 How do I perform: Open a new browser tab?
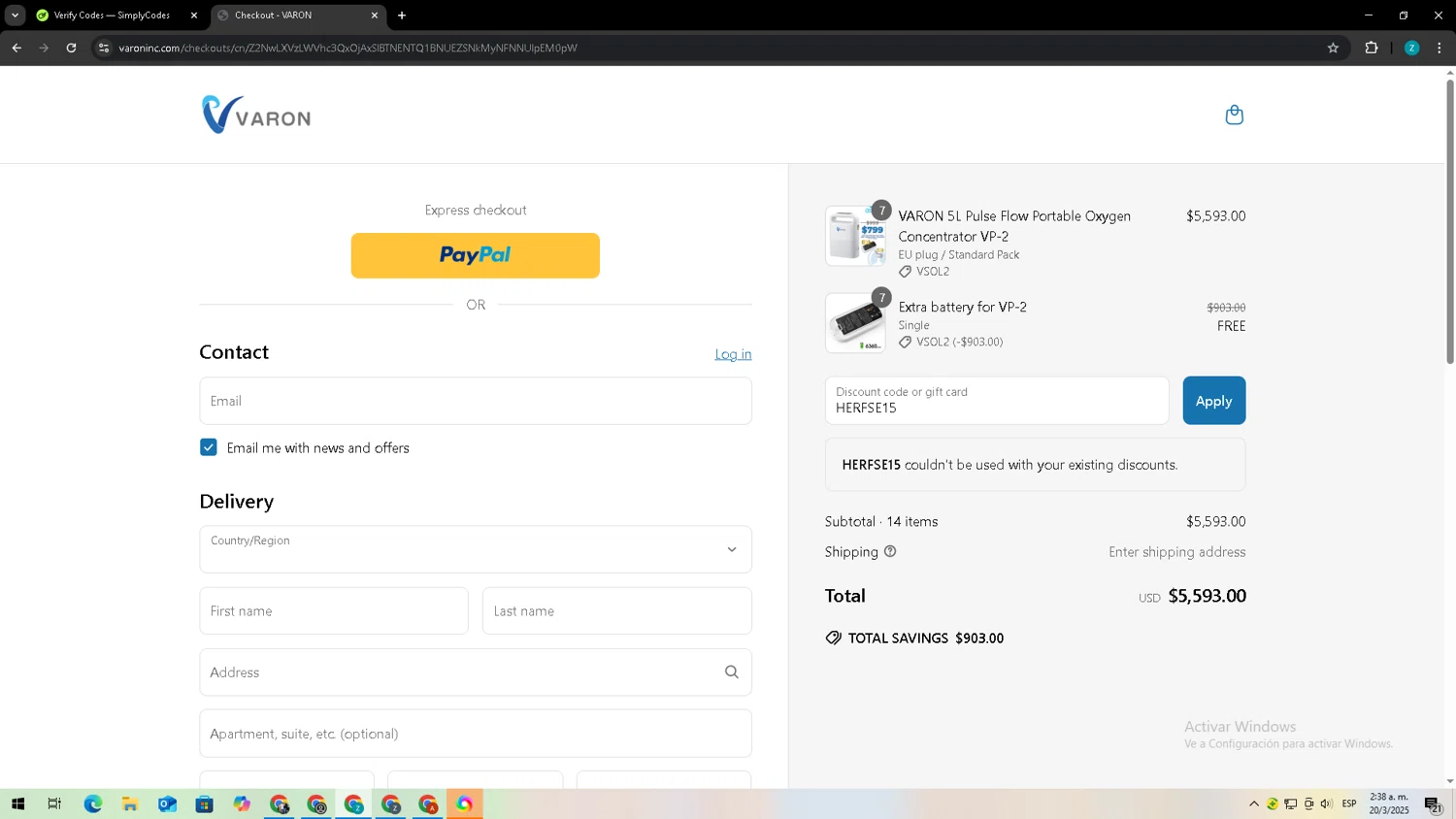[x=402, y=16]
